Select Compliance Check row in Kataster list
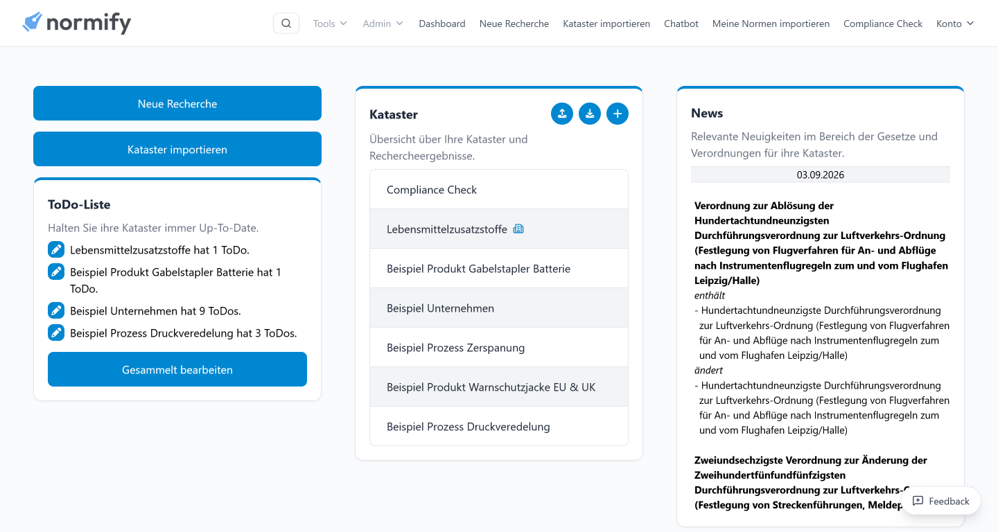This screenshot has width=998, height=532. point(498,190)
